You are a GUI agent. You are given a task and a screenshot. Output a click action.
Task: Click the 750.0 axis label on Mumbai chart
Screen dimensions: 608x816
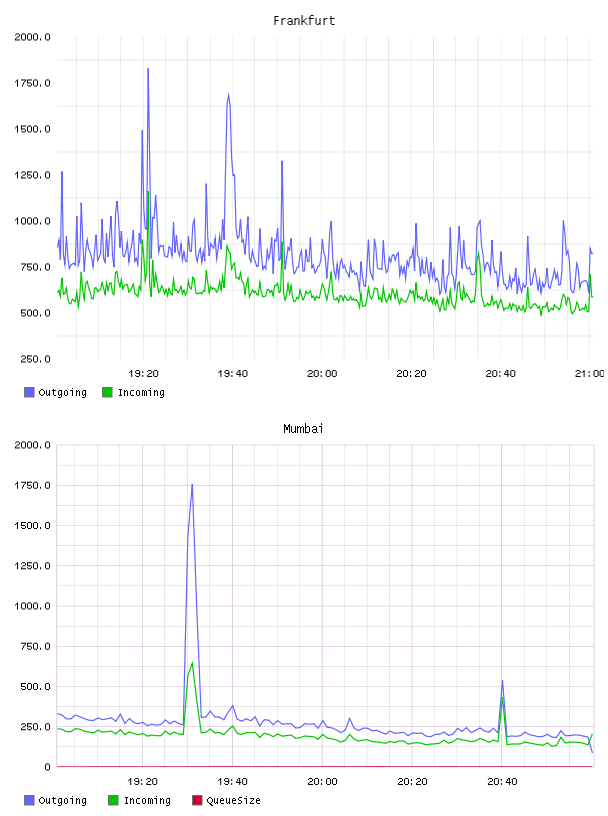pyautogui.click(x=35, y=646)
